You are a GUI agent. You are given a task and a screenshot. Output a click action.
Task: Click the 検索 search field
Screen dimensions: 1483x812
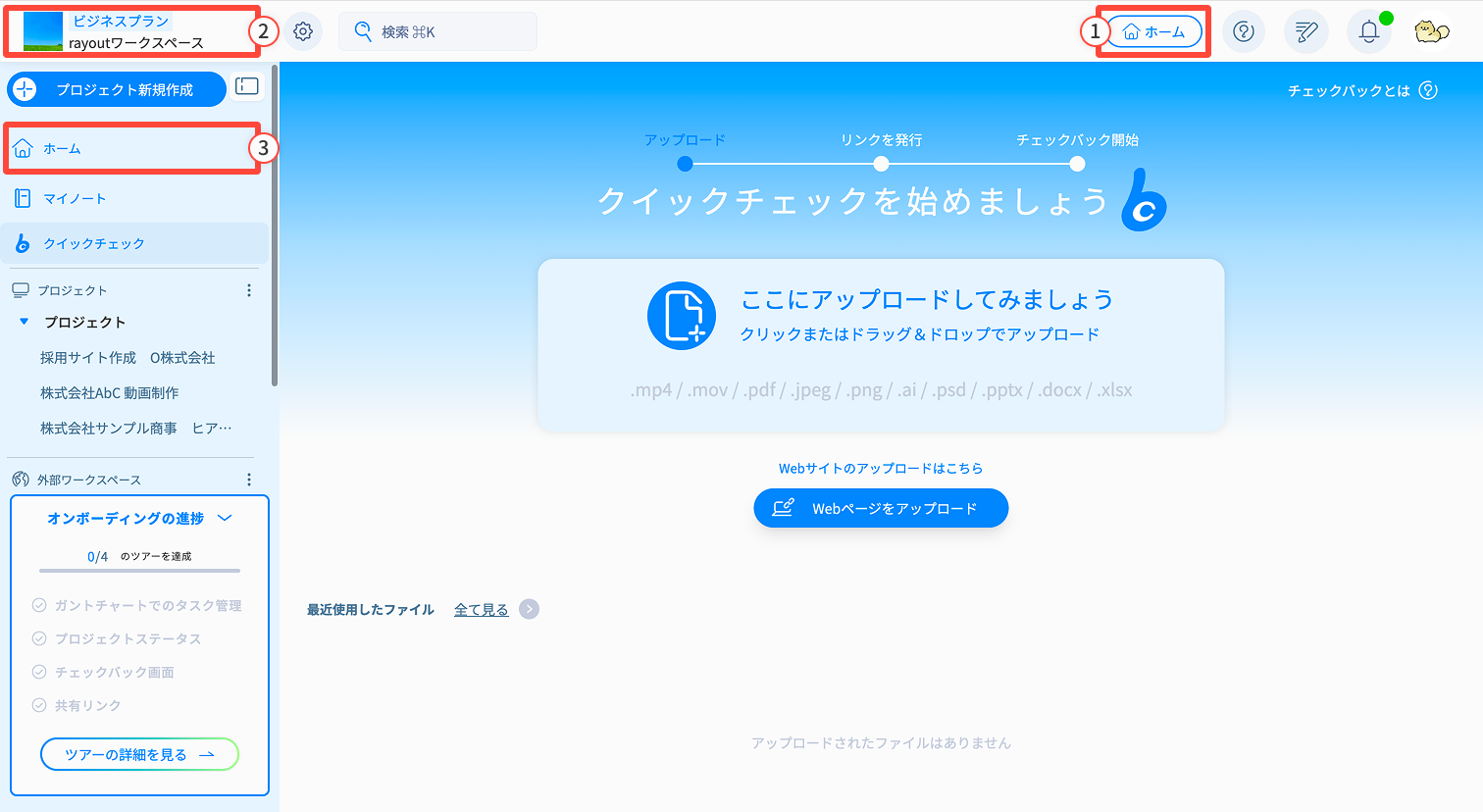(x=437, y=31)
